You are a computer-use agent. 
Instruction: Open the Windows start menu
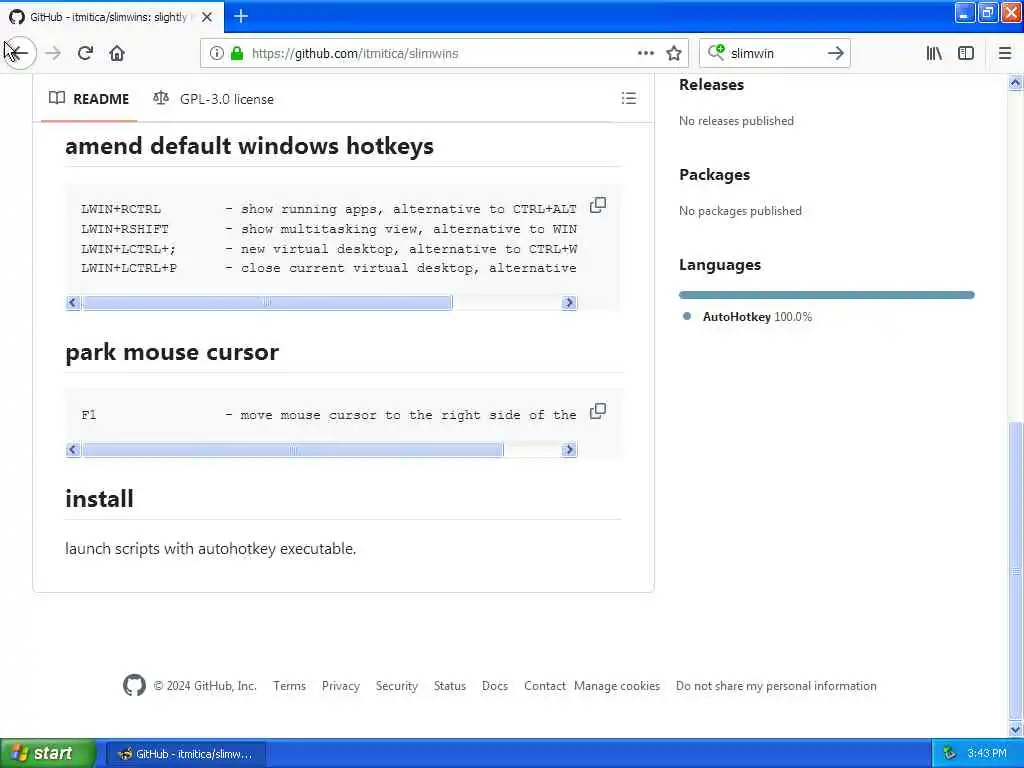pyautogui.click(x=47, y=753)
